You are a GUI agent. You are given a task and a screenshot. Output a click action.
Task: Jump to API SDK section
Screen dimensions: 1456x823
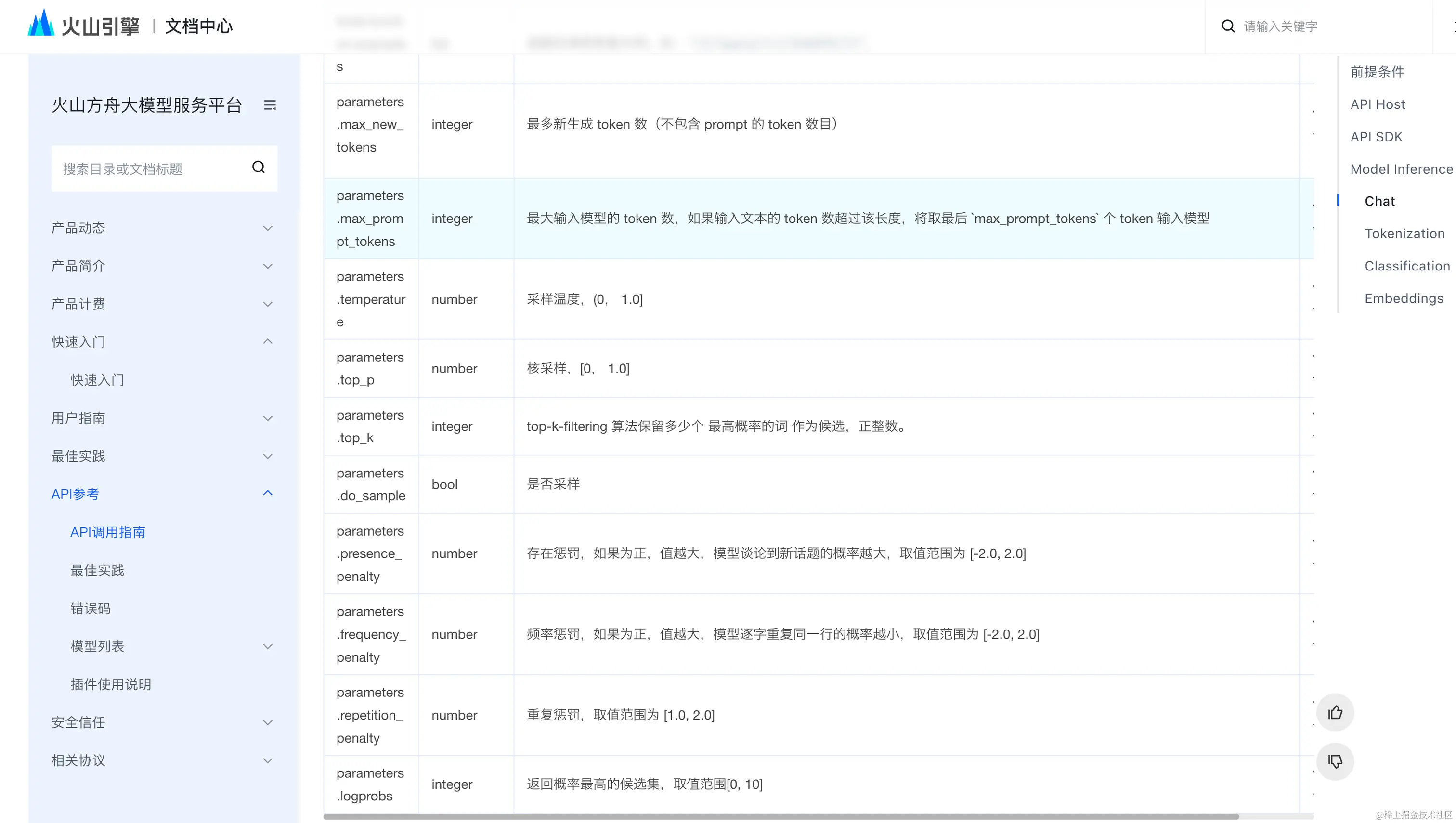coord(1376,137)
